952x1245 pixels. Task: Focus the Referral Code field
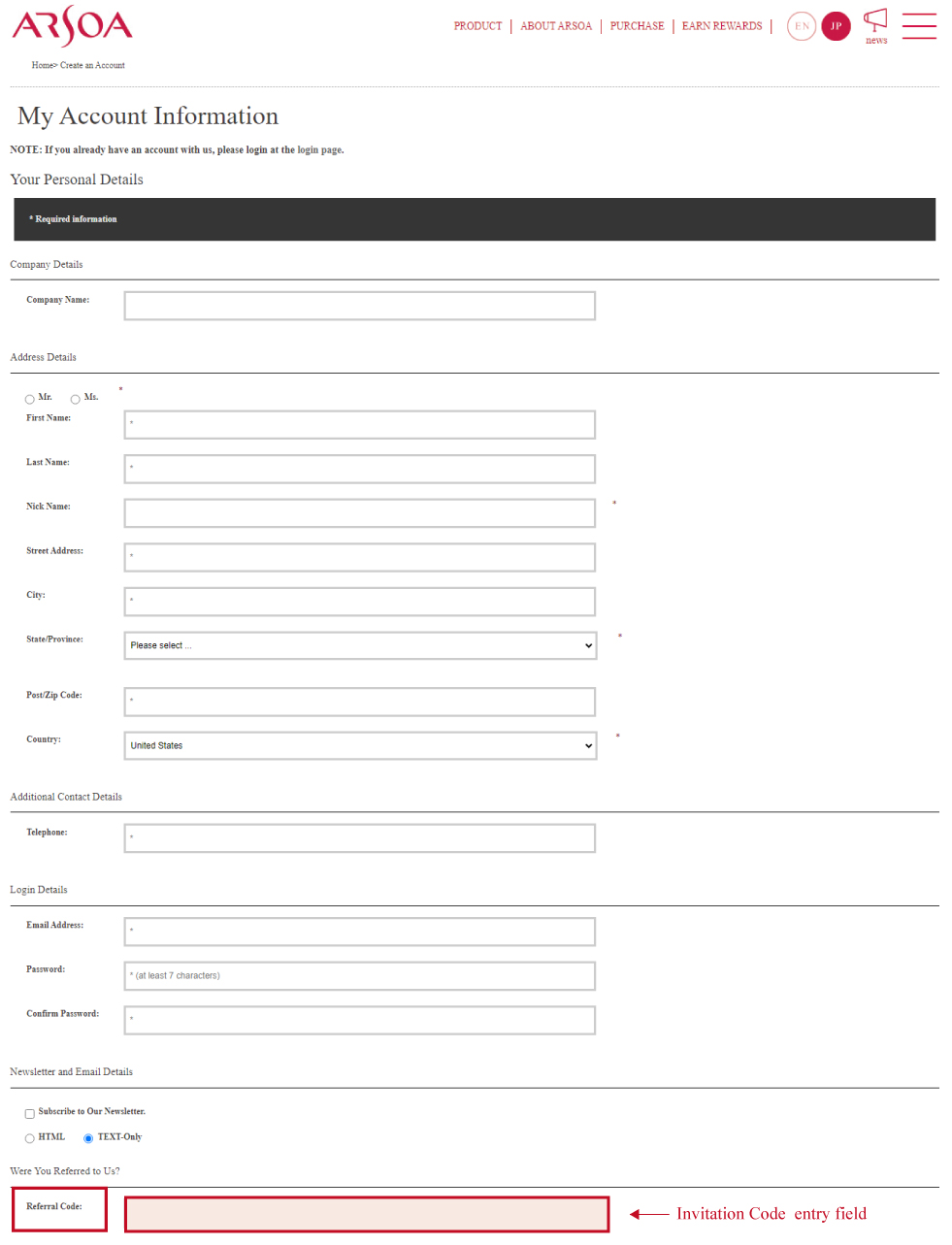point(367,1215)
